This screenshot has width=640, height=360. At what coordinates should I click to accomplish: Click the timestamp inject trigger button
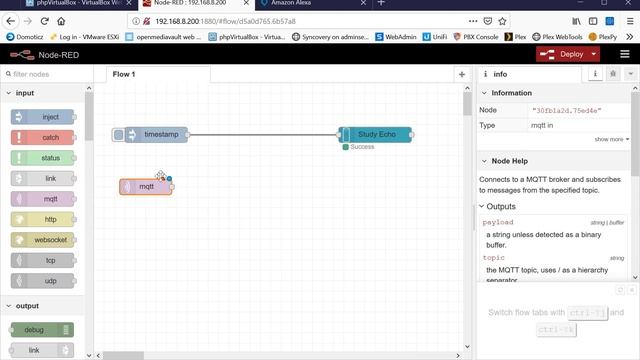[x=118, y=135]
